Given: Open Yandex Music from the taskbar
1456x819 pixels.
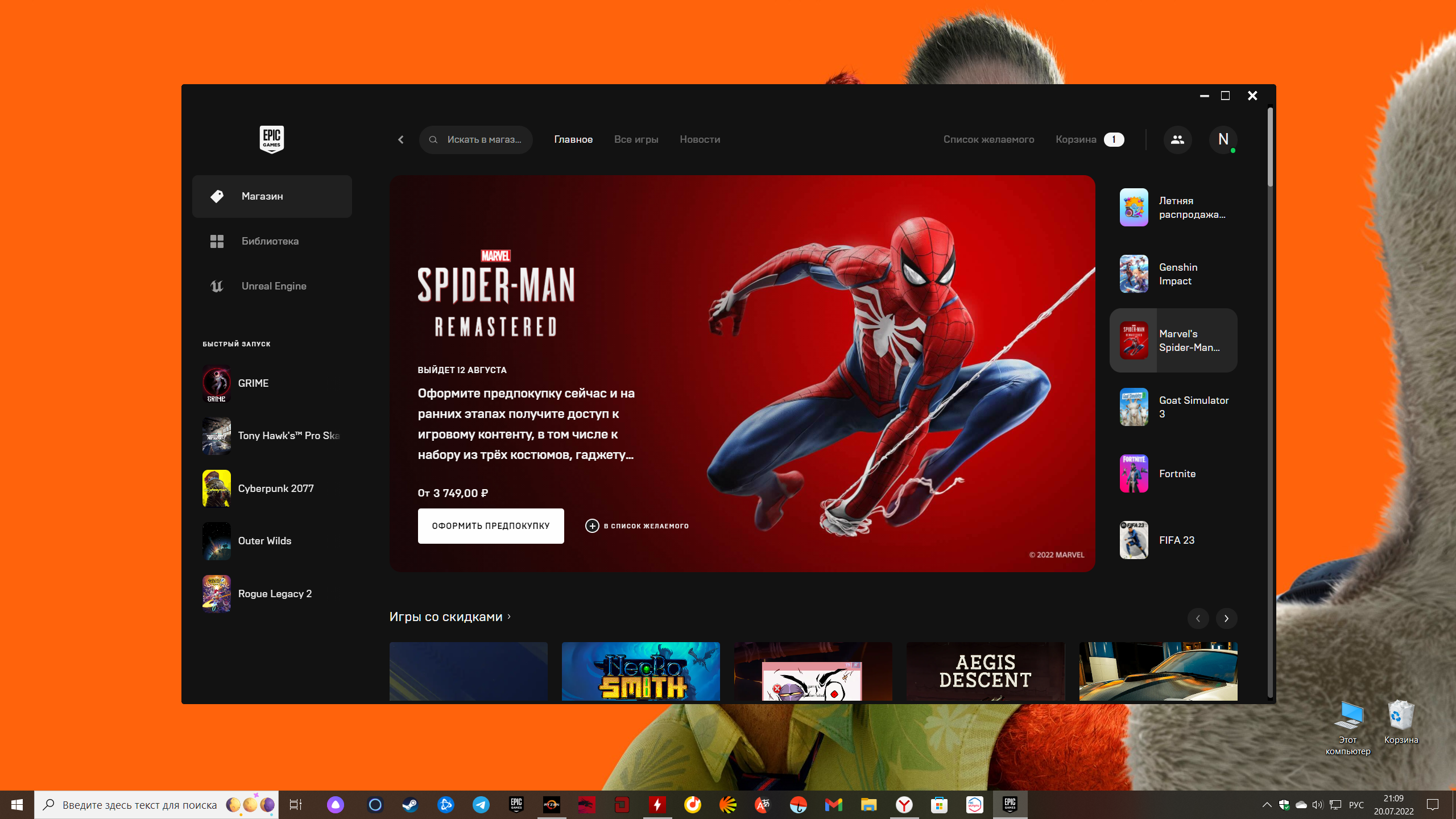Looking at the screenshot, I should 692,805.
